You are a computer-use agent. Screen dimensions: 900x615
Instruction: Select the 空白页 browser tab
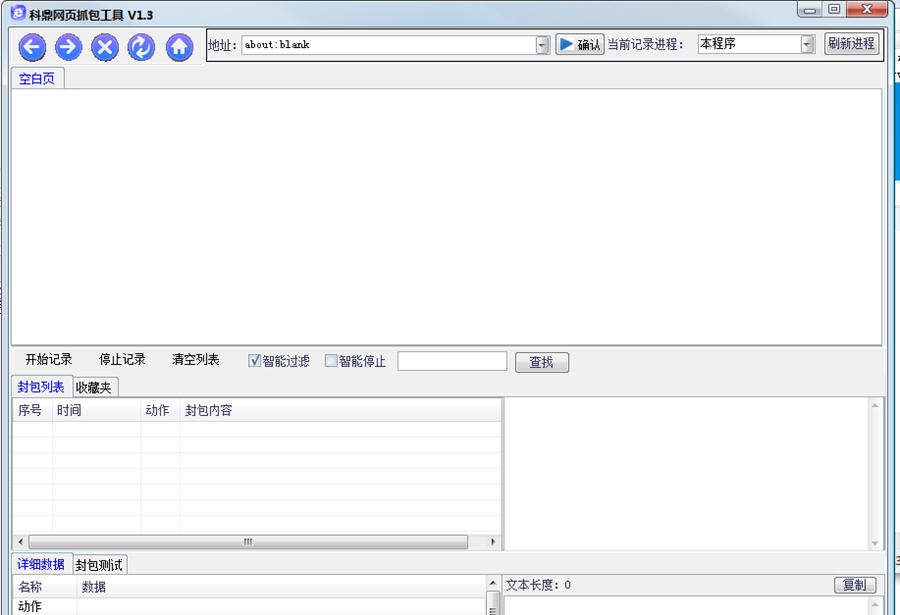38,76
